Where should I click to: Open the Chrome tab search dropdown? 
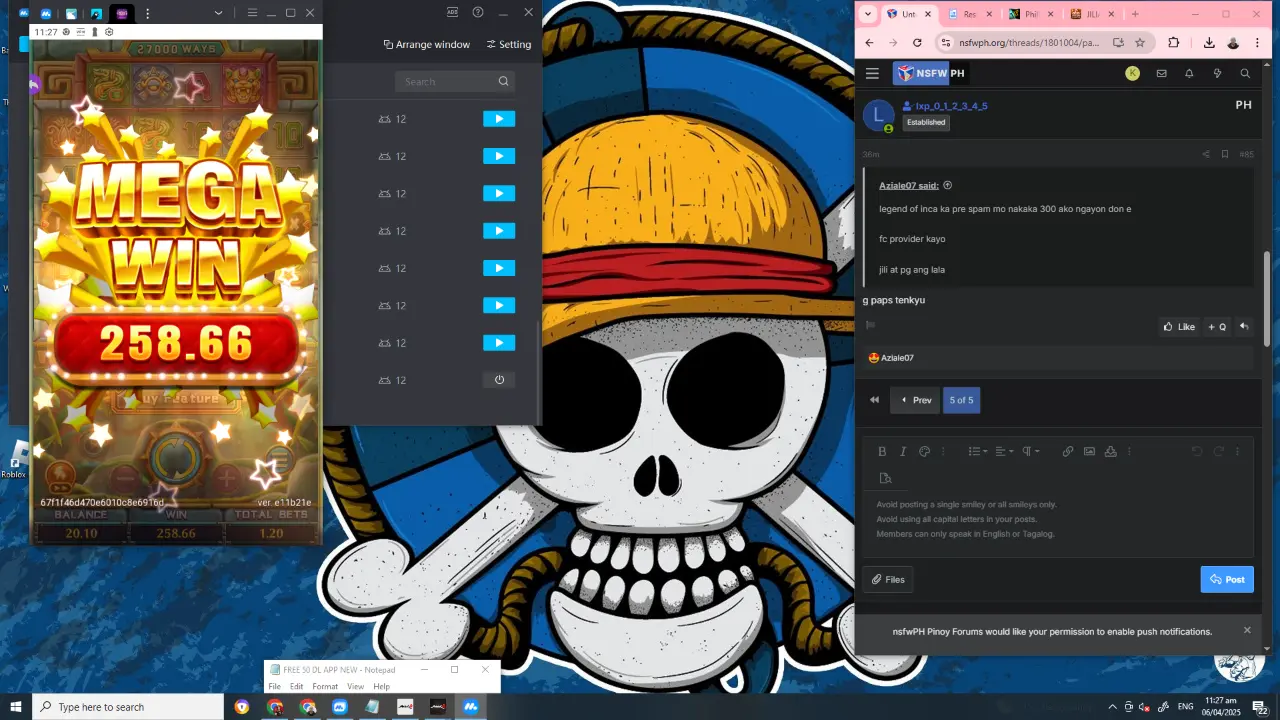[x=867, y=14]
